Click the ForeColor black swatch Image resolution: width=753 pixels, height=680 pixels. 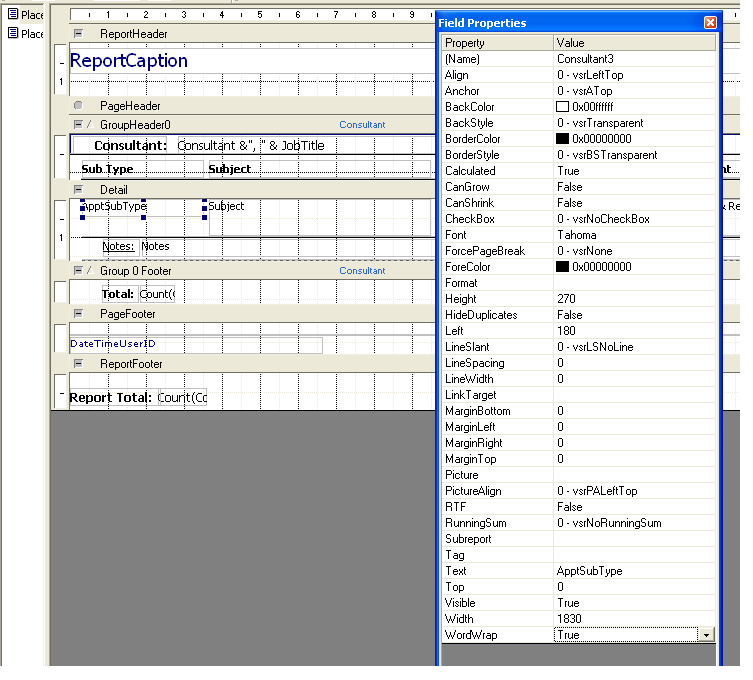(562, 267)
